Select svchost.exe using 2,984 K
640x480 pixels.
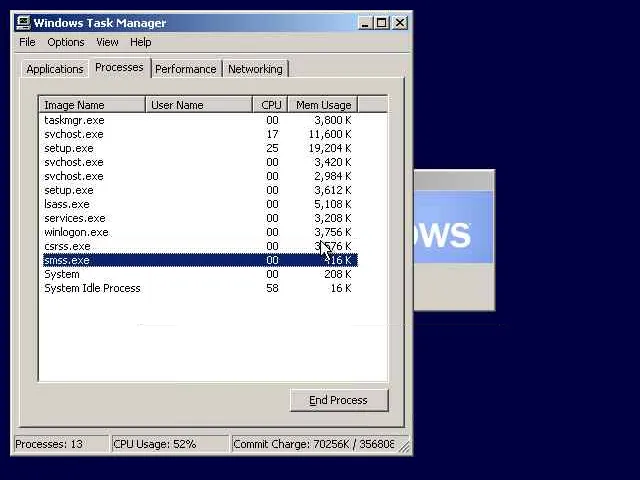point(200,176)
